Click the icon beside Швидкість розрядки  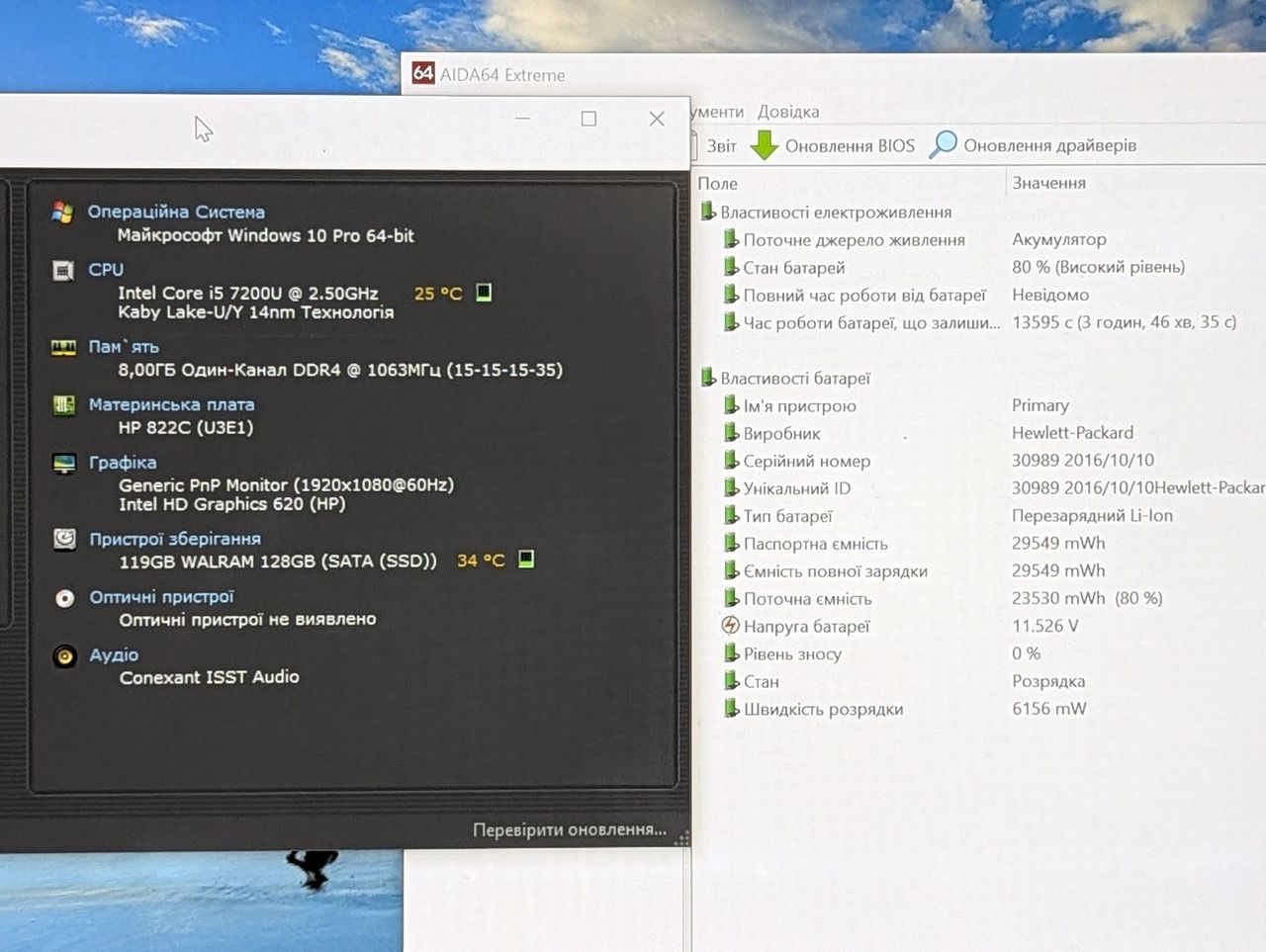pos(731,709)
